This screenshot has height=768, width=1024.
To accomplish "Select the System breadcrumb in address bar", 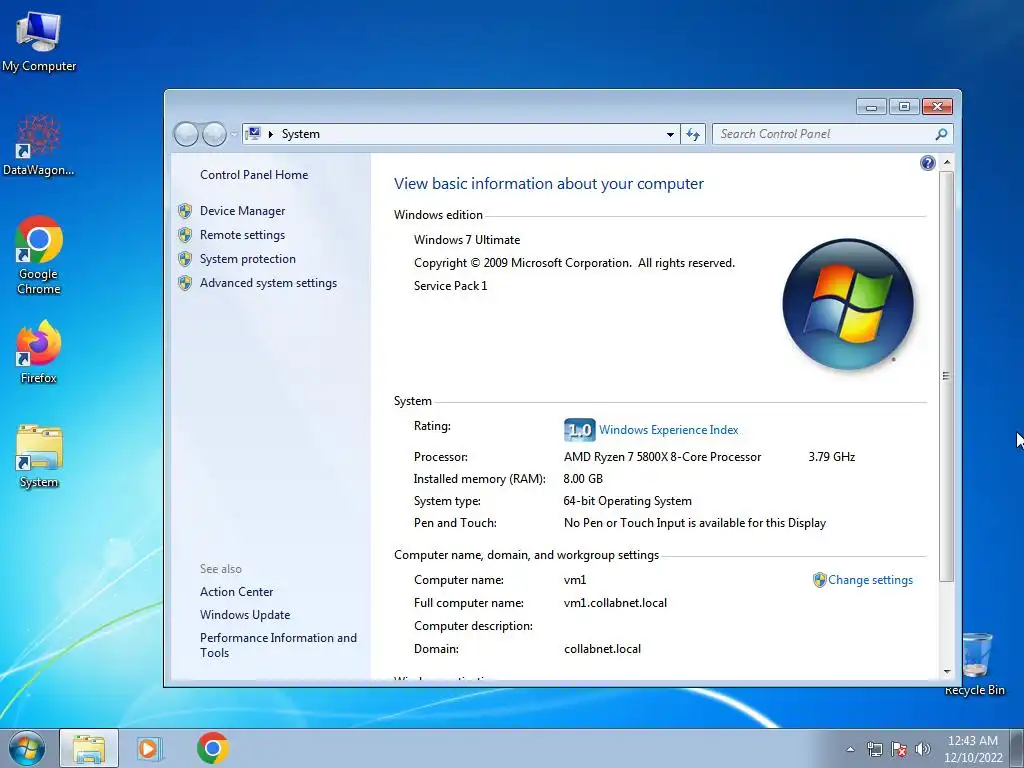I will tap(300, 134).
